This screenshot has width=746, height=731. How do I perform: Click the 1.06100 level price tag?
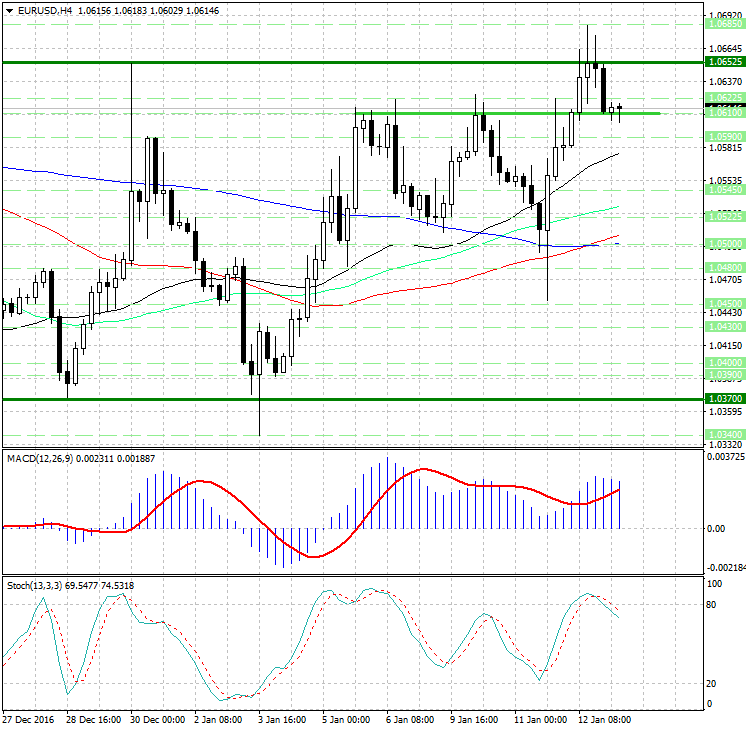(724, 113)
